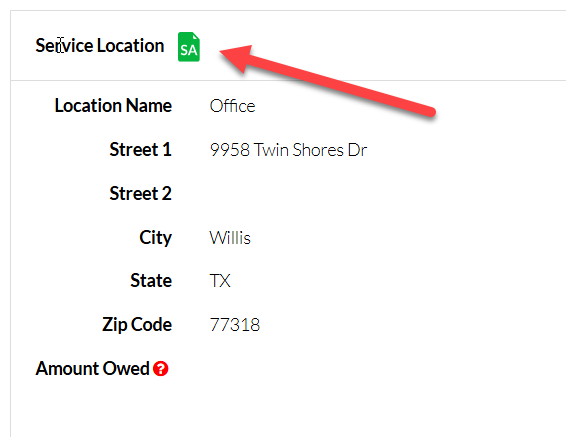Screen dimensions: 566x437
Task: Click the Office location name value
Action: [x=232, y=106]
